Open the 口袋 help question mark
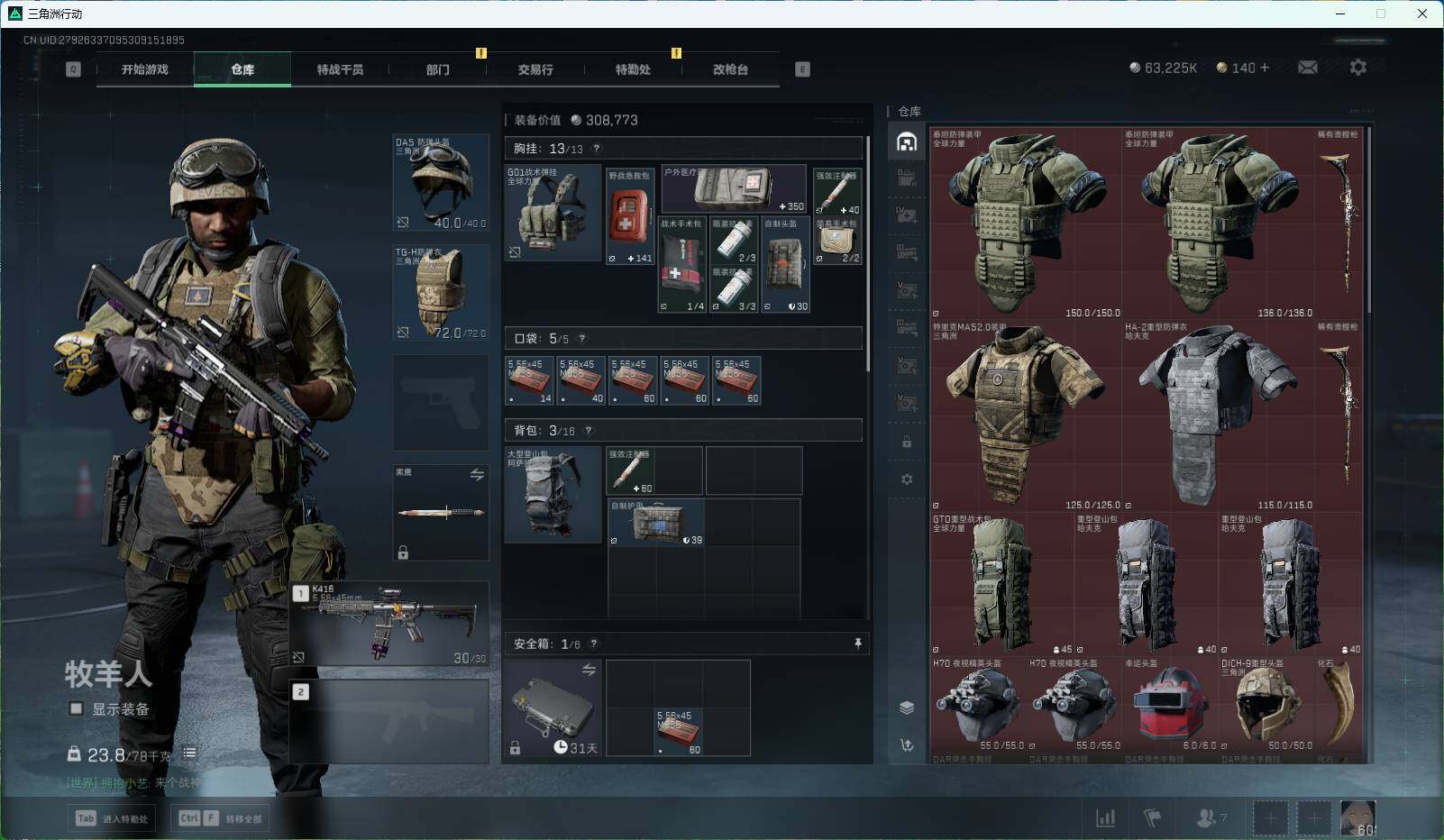The width and height of the screenshot is (1444, 840). pyautogui.click(x=581, y=339)
